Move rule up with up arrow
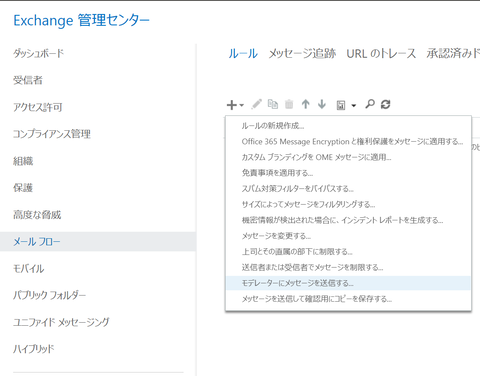The height and width of the screenshot is (376, 480). pos(305,104)
